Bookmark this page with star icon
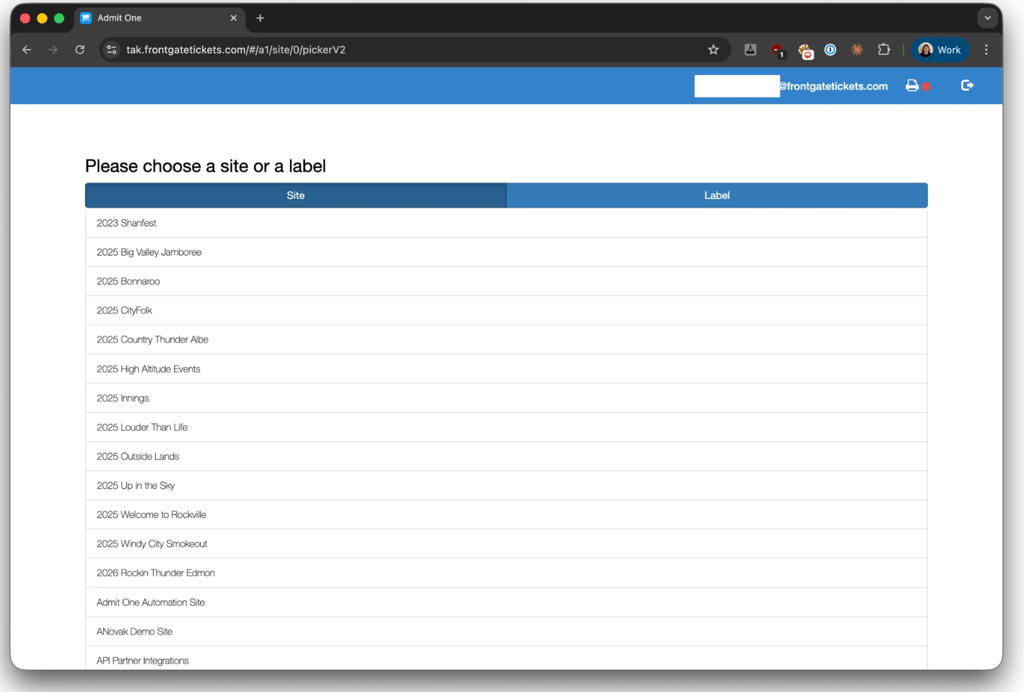1024x692 pixels. [713, 50]
